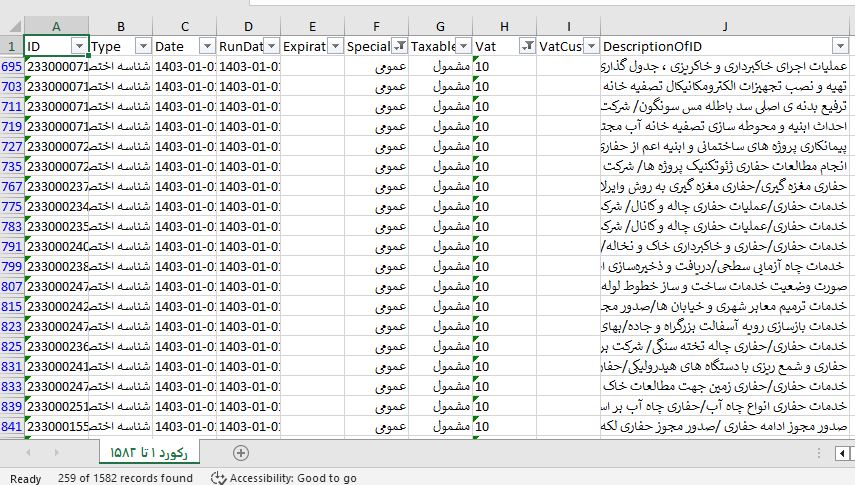This screenshot has height=485, width=855.
Task: Click the Accessibility: Good to go status text
Action: 293,478
